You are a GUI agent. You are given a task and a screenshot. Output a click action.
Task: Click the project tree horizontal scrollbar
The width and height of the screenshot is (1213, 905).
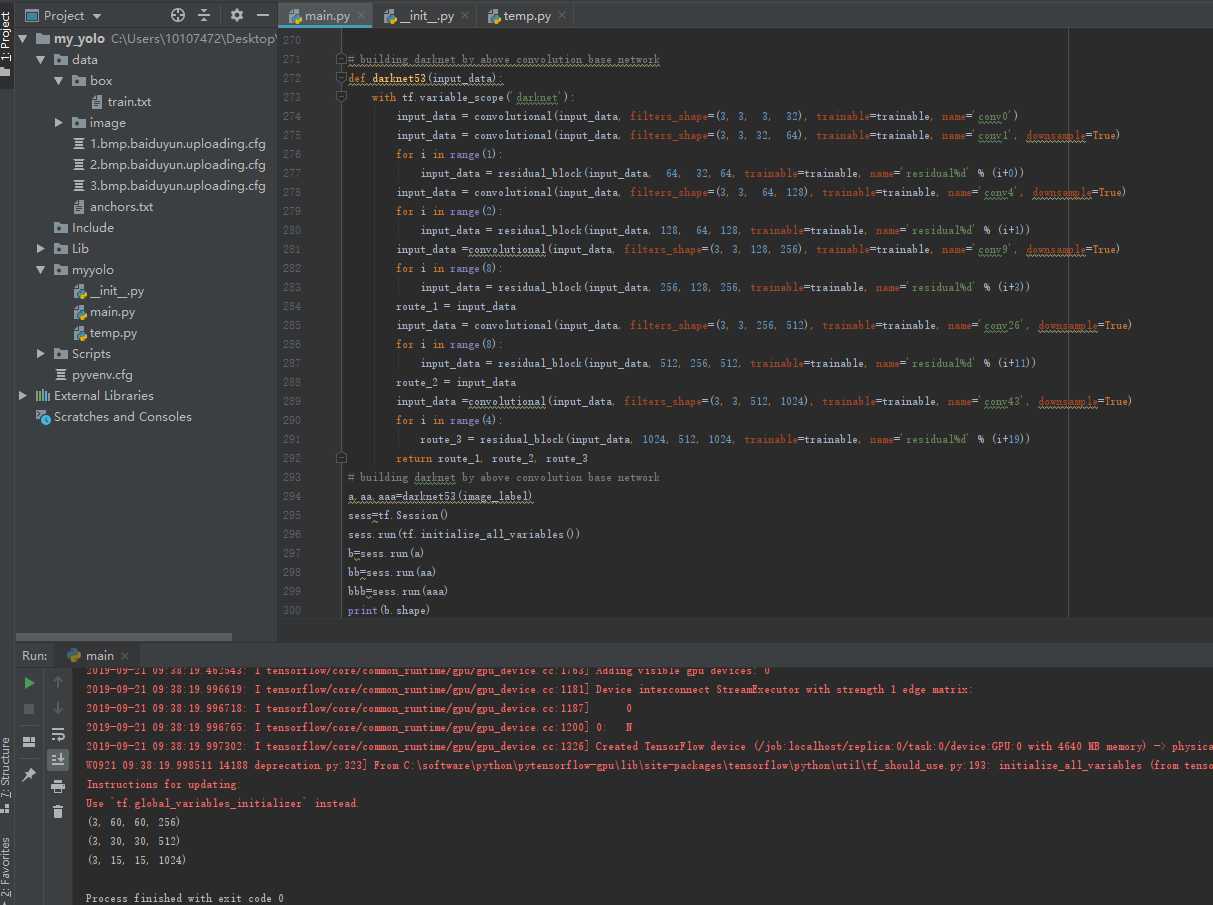point(124,636)
